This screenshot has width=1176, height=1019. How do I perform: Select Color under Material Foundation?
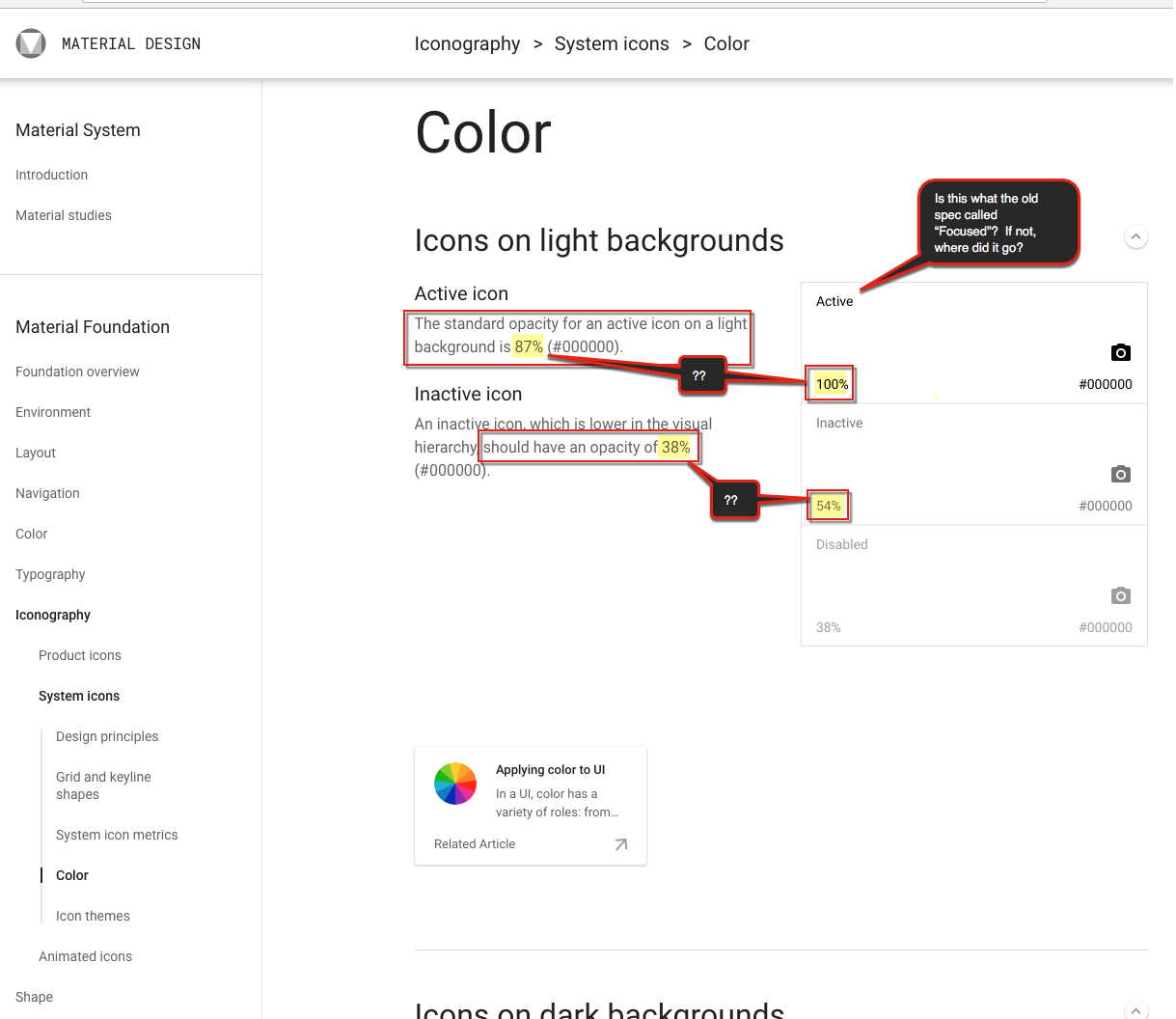[x=31, y=534]
